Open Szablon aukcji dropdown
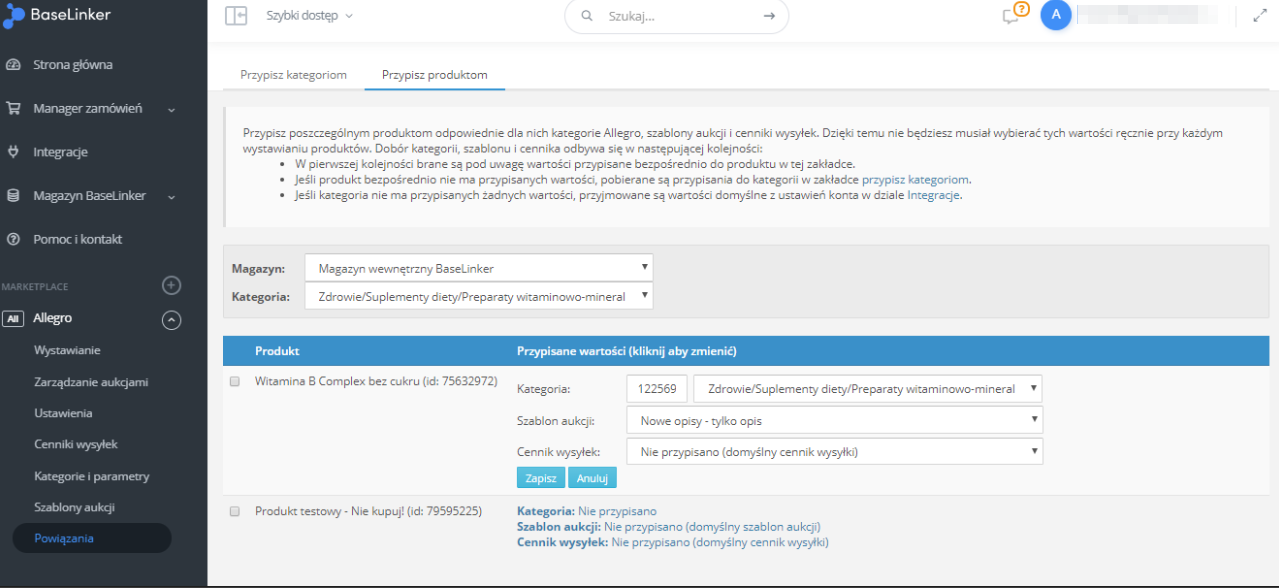 coord(834,420)
